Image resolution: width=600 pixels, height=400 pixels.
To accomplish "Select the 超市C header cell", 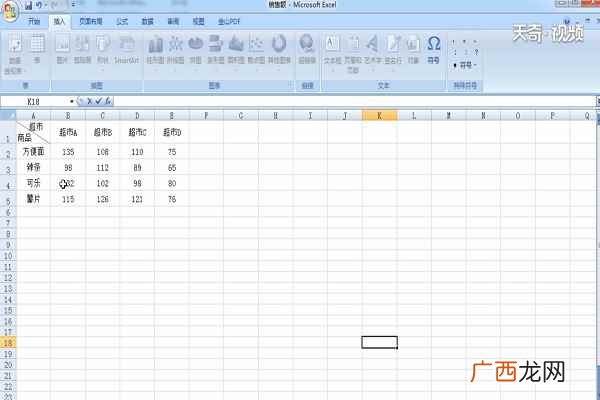I will (x=137, y=132).
